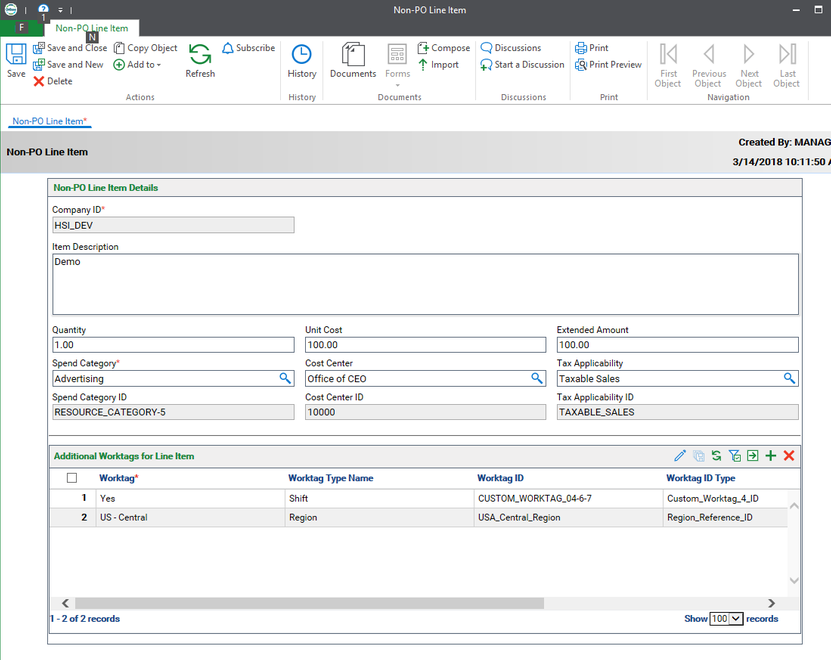Edit the worktags grid with the pencil icon
The height and width of the screenshot is (660, 831).
click(x=680, y=455)
